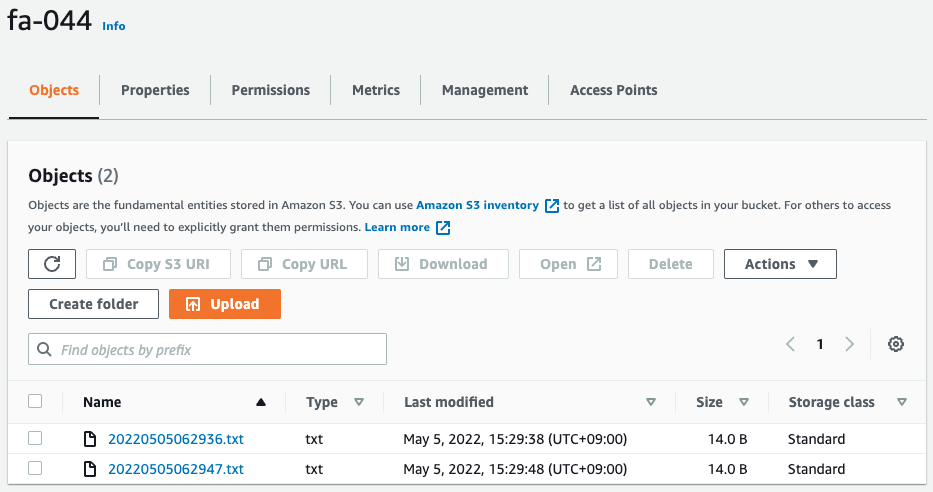The image size is (933, 492).
Task: Click the Last modified column header text
Action: [449, 402]
